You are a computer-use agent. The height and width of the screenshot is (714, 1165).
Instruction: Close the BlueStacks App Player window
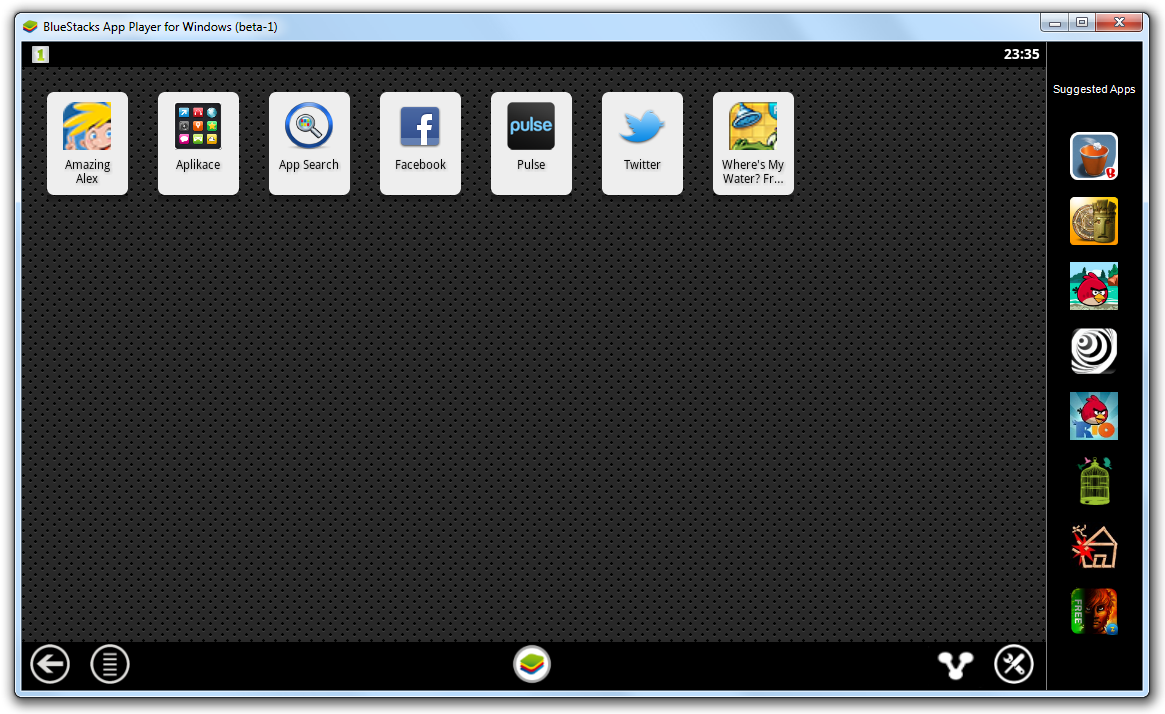1119,22
